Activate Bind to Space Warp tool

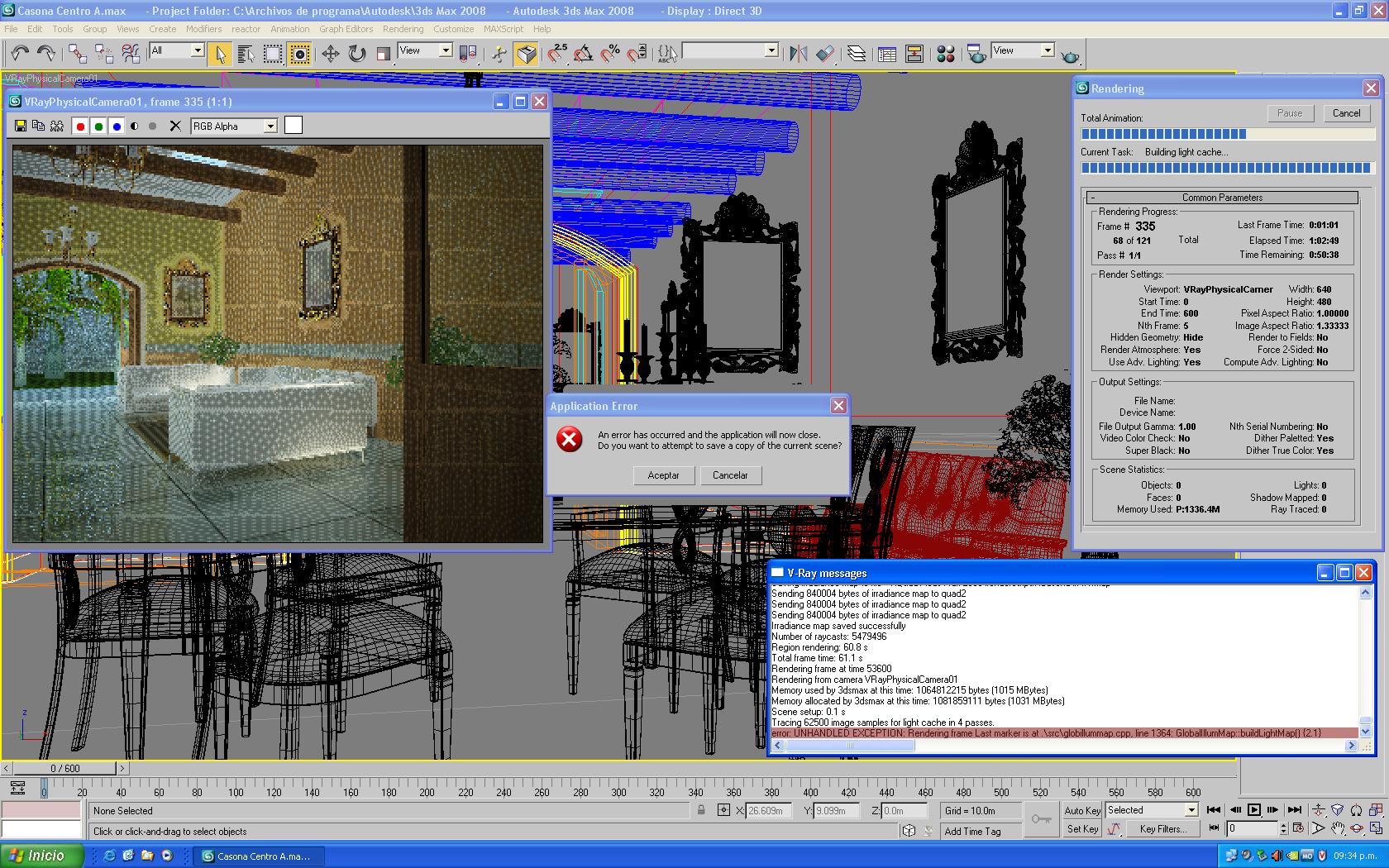131,54
